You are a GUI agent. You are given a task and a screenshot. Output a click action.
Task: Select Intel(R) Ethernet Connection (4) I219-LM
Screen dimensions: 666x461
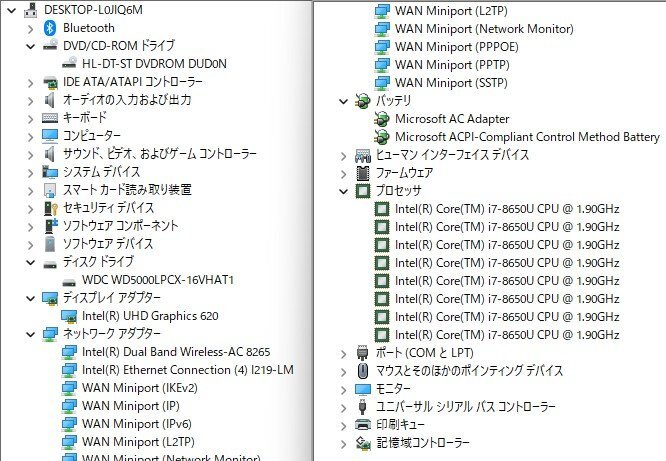(187, 370)
